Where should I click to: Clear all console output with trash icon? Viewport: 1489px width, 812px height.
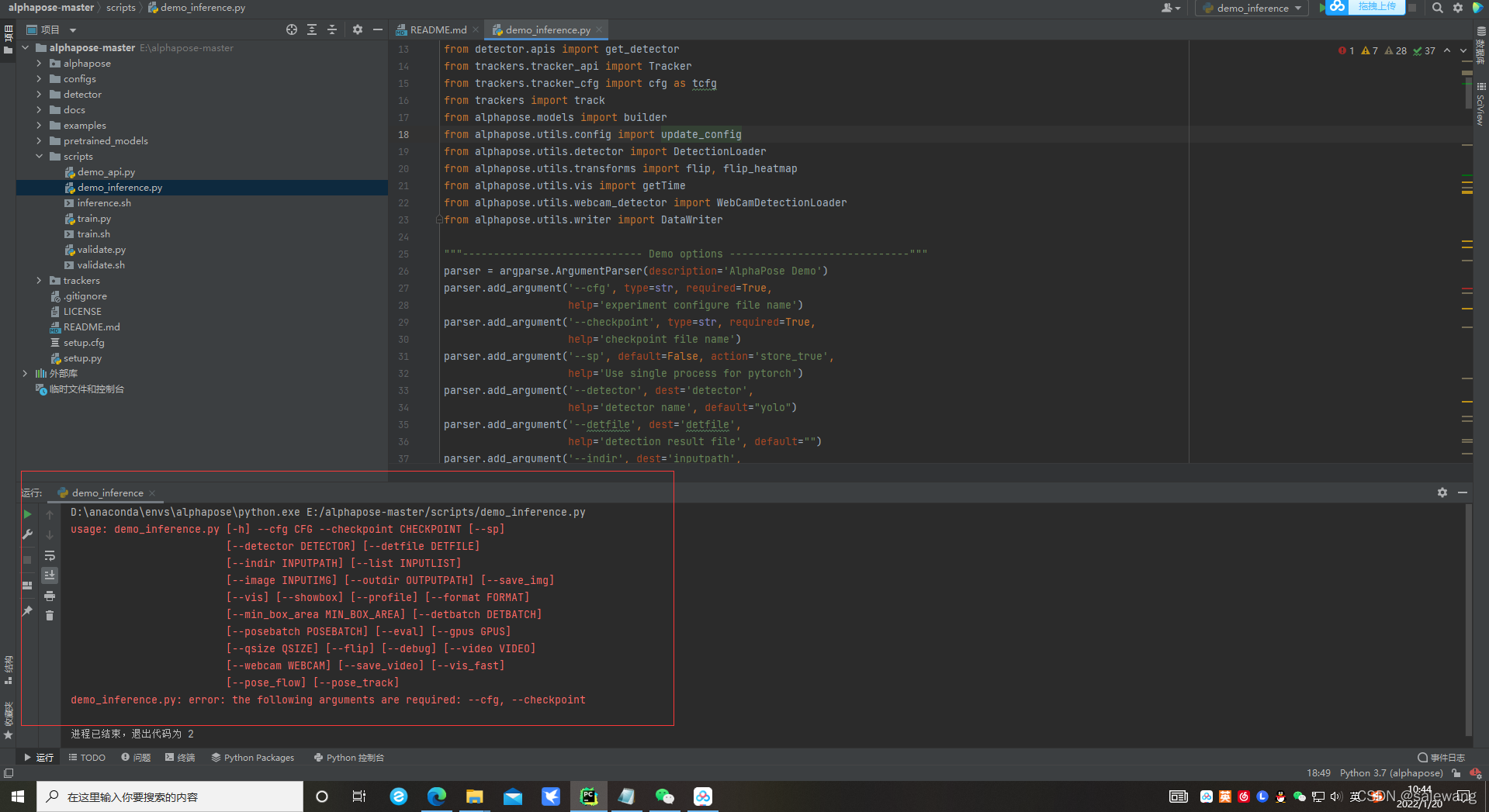tap(50, 615)
